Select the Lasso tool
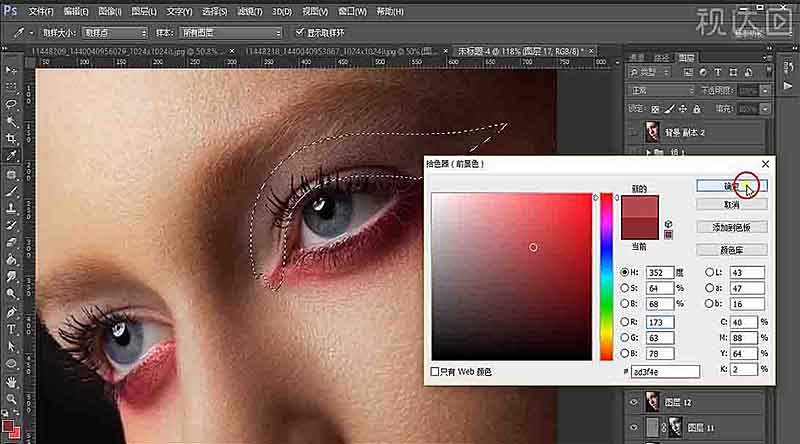The image size is (800, 444). [x=11, y=104]
